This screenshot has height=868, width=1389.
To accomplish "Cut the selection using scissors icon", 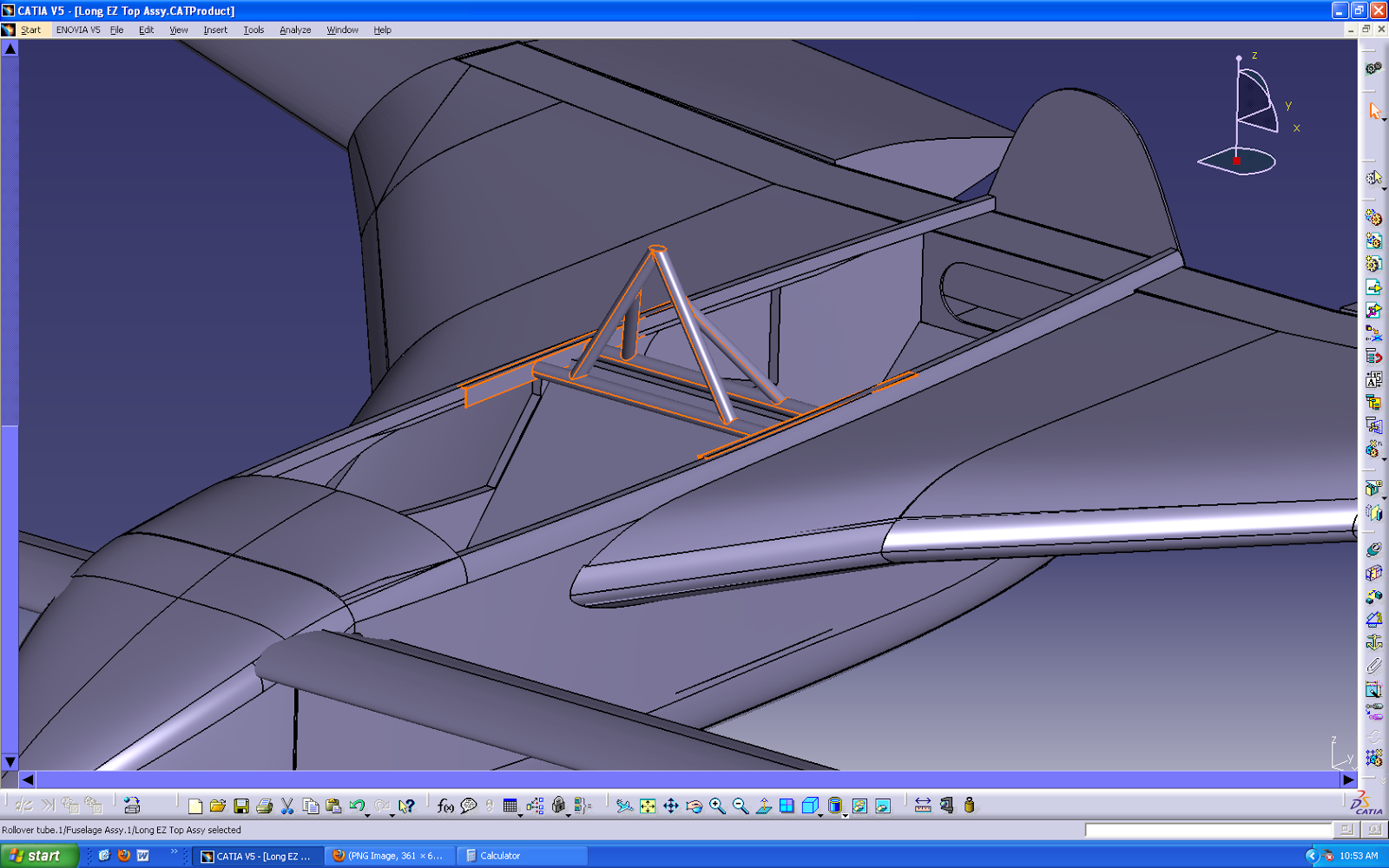I will (286, 806).
